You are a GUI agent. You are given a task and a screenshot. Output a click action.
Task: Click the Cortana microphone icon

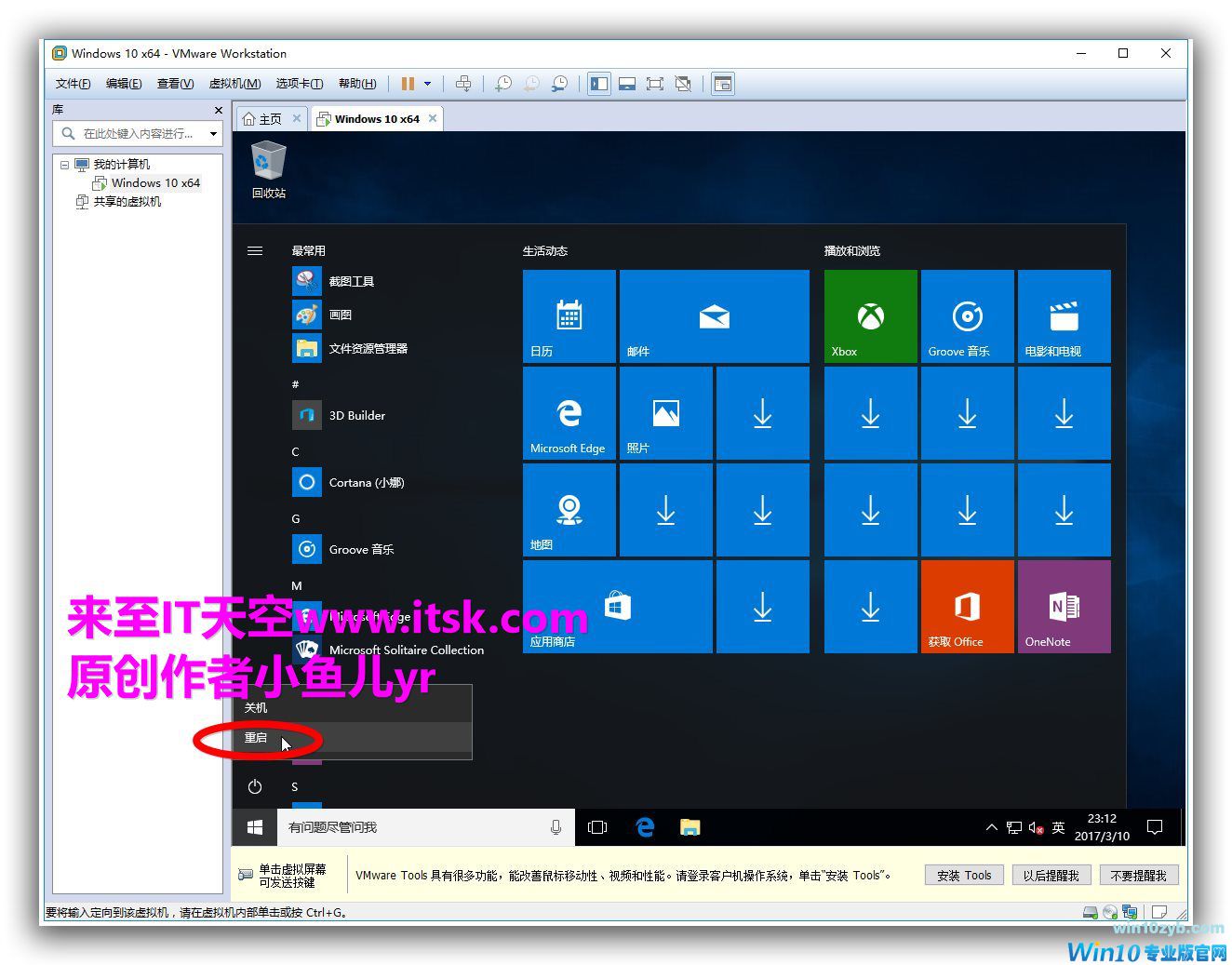click(x=556, y=827)
